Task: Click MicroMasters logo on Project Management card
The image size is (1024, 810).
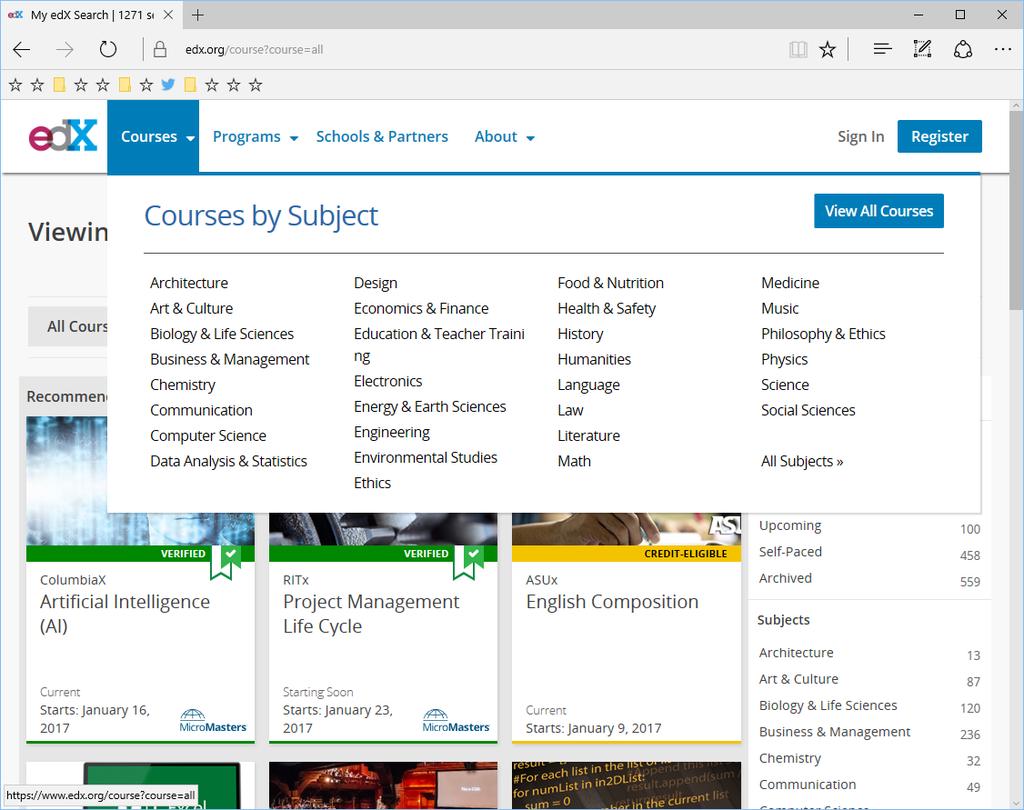Action: (x=456, y=721)
